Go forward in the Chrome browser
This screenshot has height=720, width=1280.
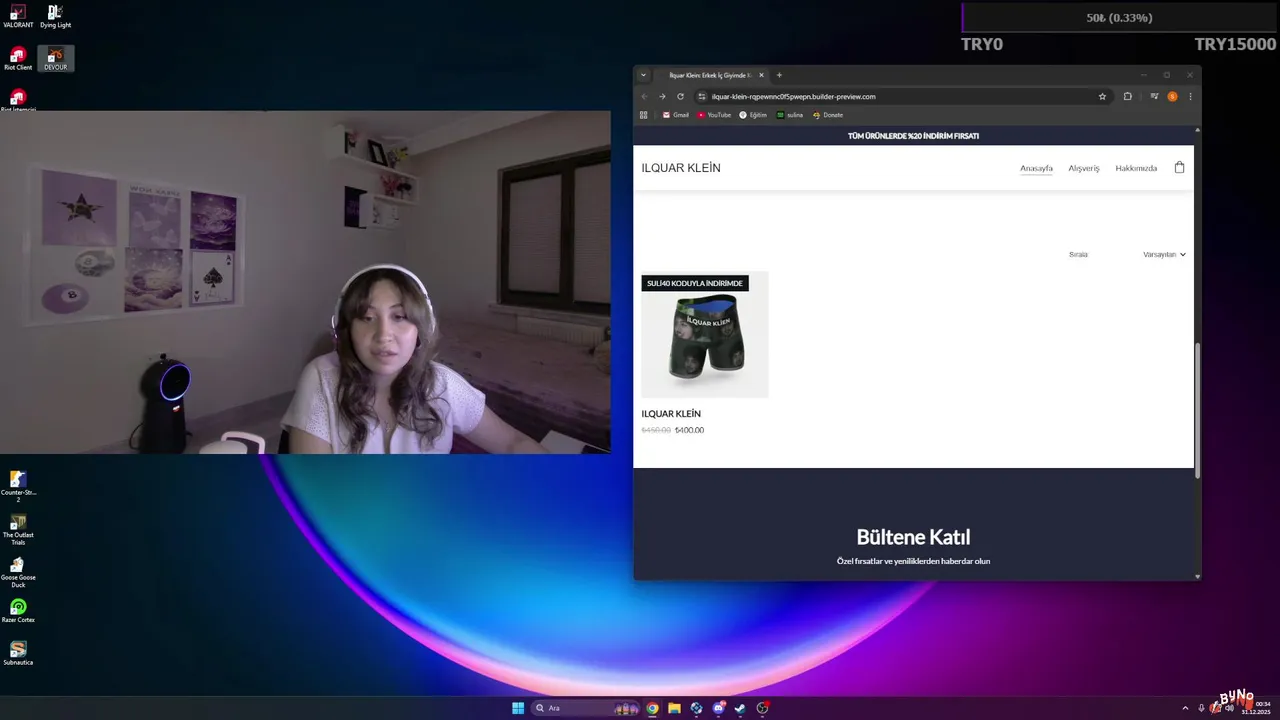[662, 97]
